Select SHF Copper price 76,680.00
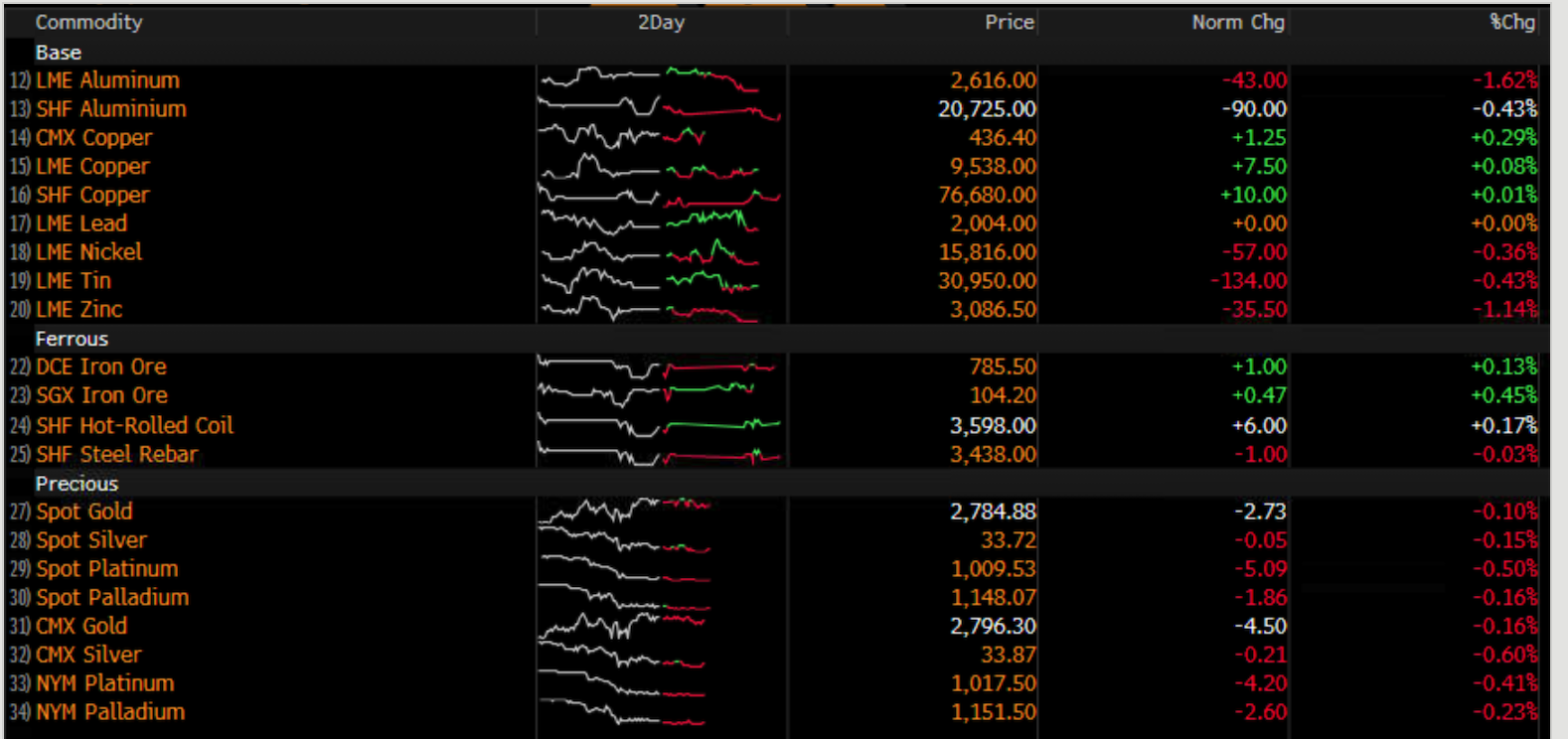 click(987, 196)
